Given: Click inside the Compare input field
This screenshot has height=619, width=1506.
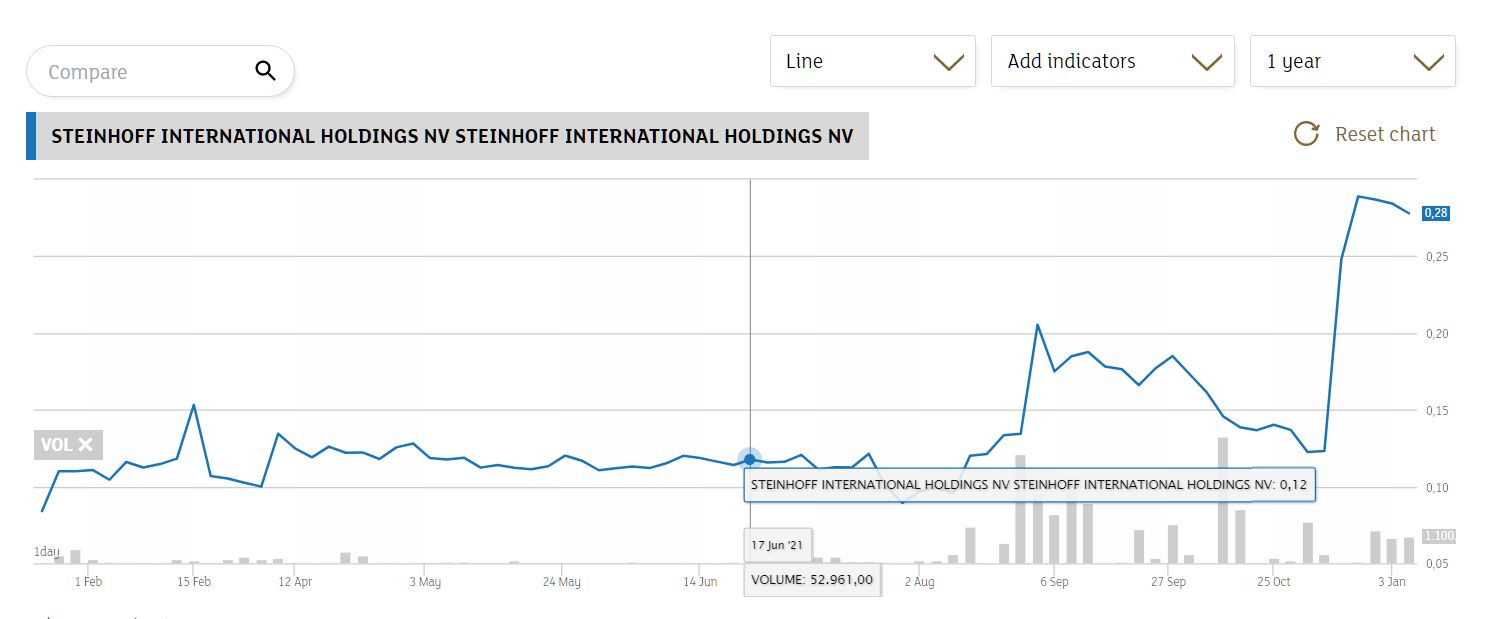Looking at the screenshot, I should coord(140,71).
